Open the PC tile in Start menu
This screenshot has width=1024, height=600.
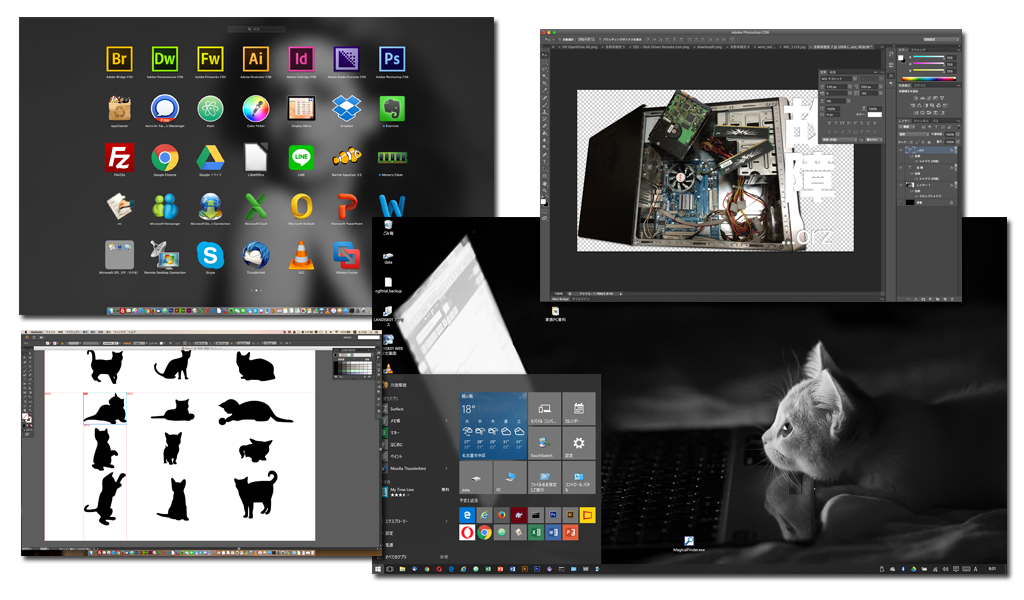click(511, 477)
